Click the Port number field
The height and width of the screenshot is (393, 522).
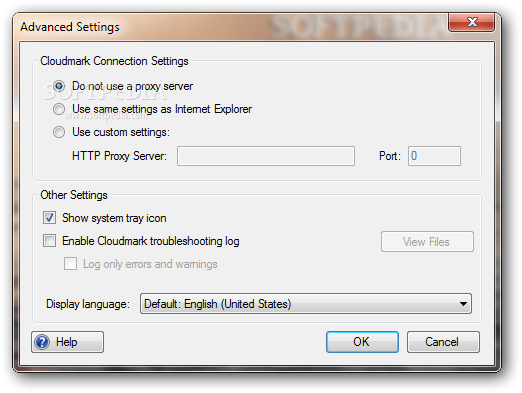point(434,156)
